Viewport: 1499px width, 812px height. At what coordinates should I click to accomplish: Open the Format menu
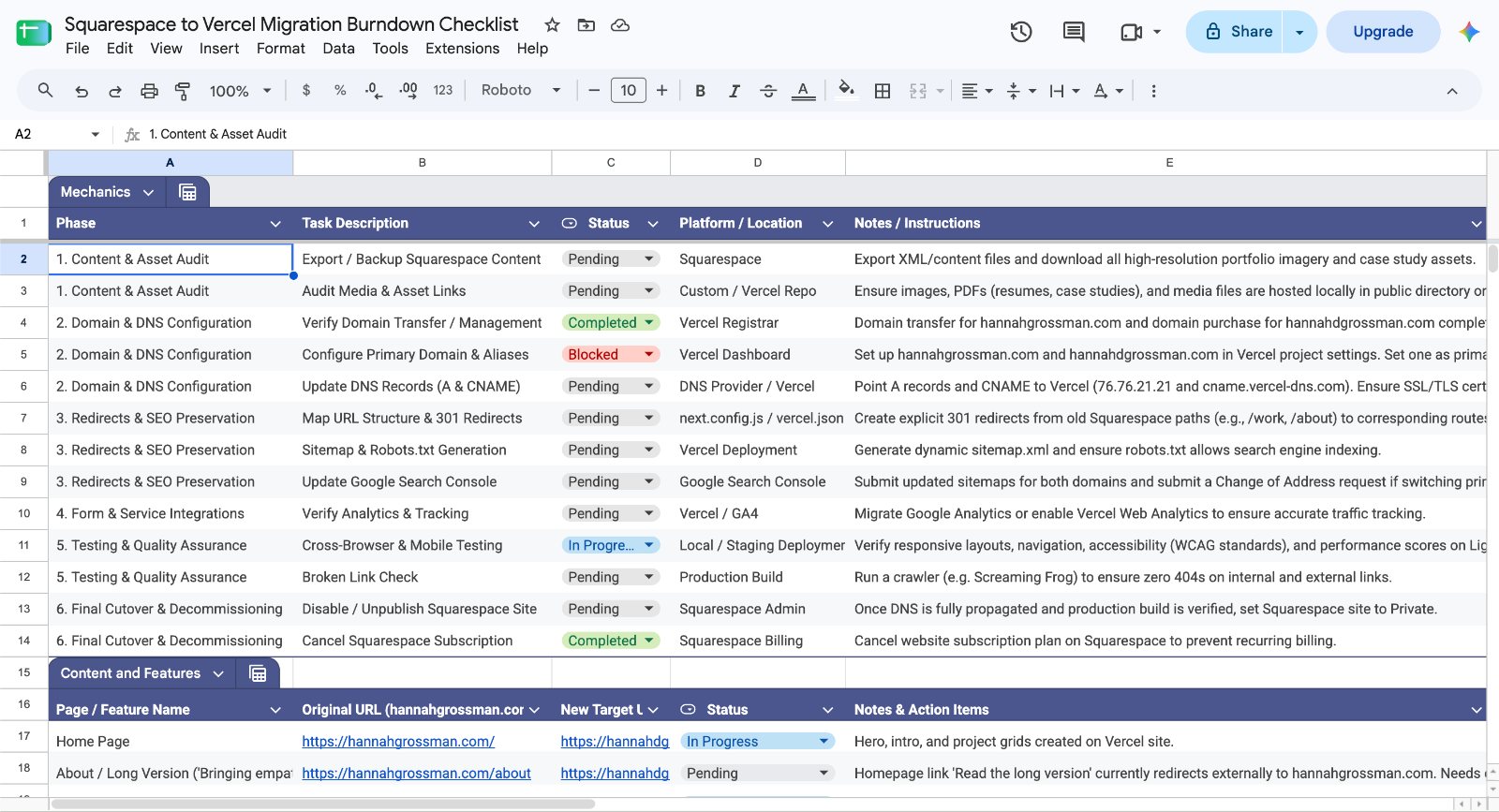click(x=280, y=49)
